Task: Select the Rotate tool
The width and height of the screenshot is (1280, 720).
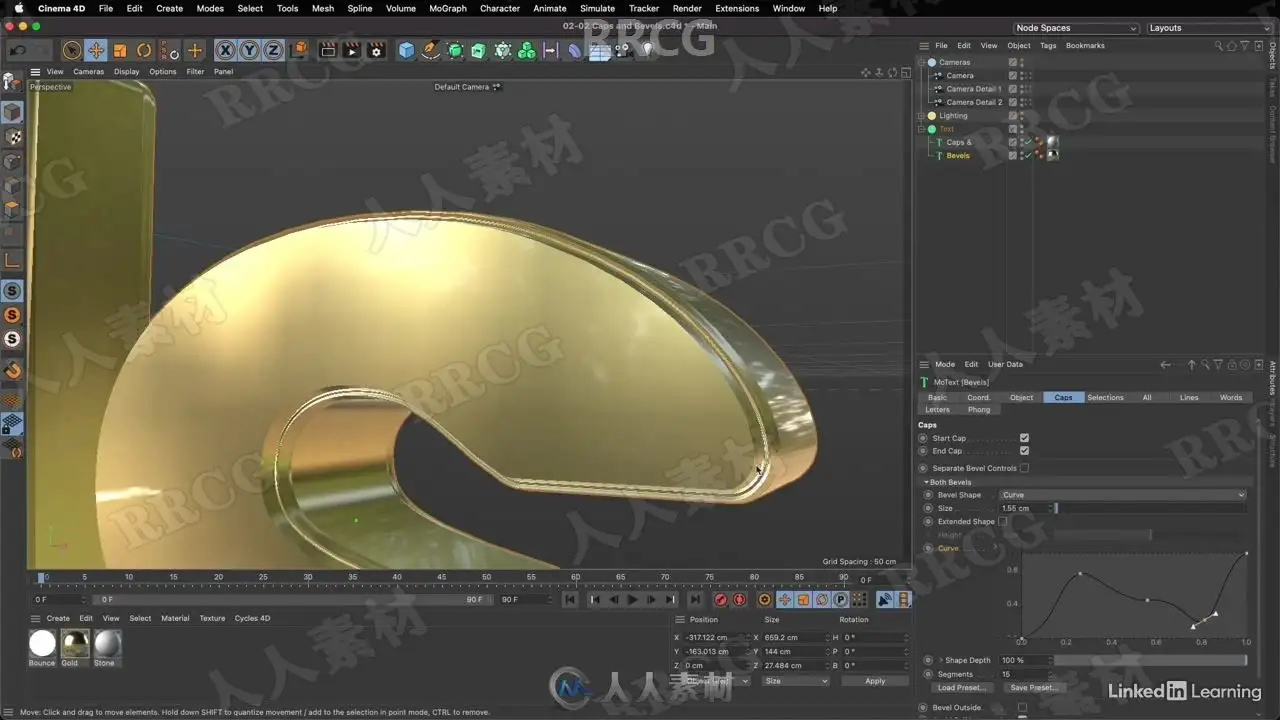Action: pos(144,50)
